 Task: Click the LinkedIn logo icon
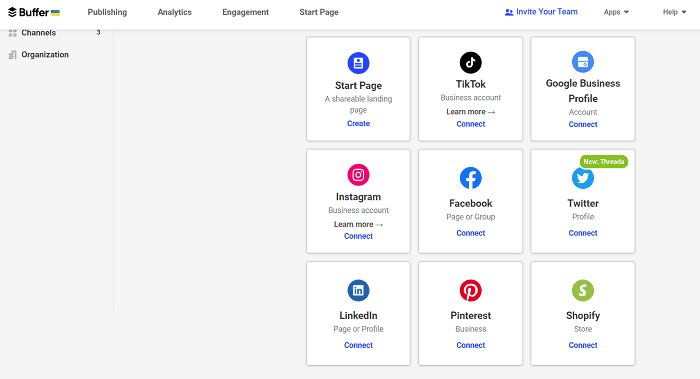click(x=358, y=291)
